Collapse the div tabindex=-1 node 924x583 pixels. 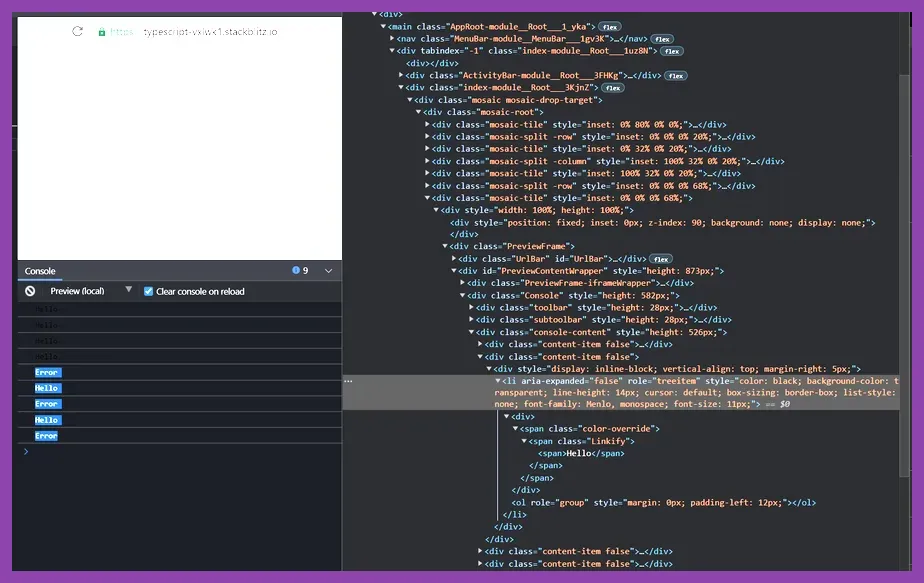[392, 51]
